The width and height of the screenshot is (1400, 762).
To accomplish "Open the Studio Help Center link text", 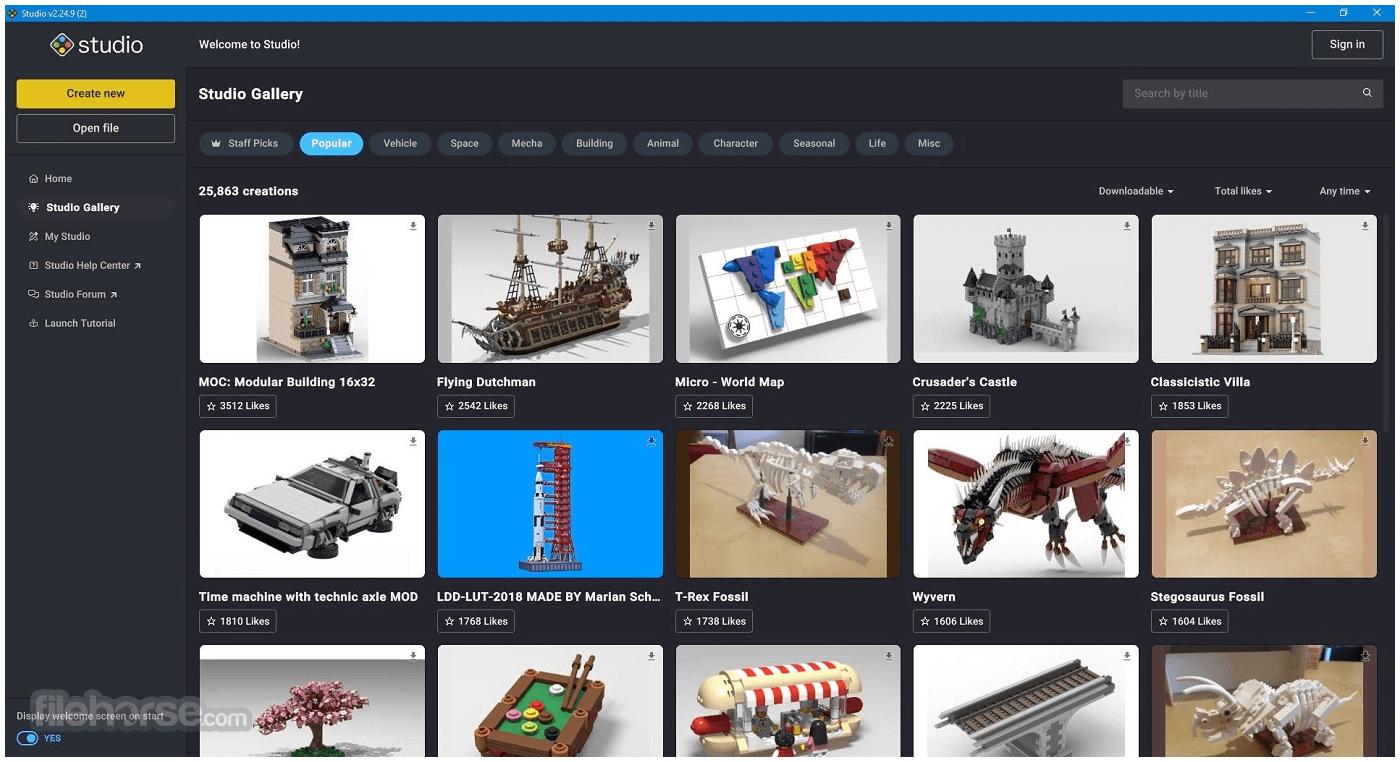I will click(88, 266).
